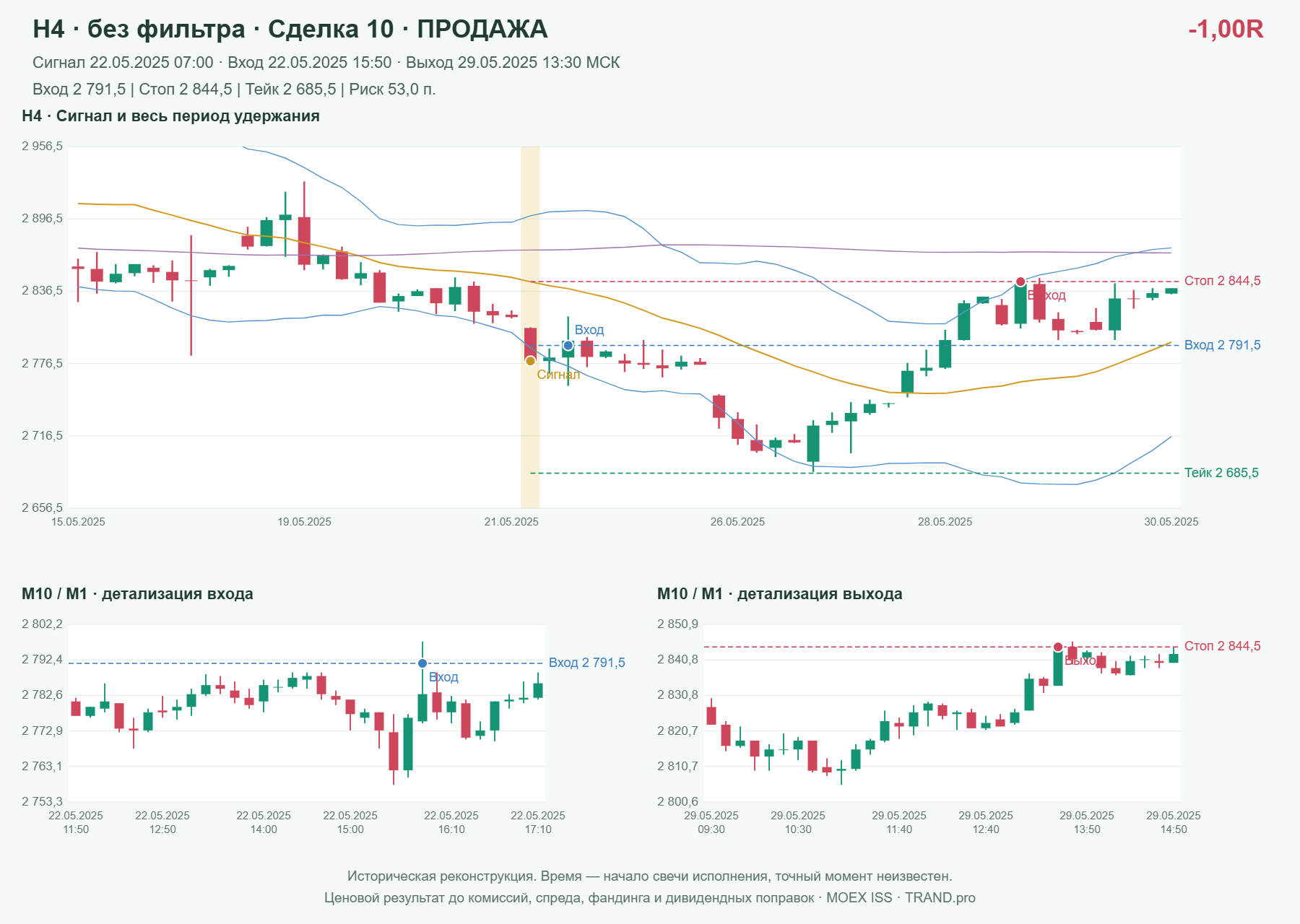Click the red exit marker on H4 chart

pos(1020,282)
